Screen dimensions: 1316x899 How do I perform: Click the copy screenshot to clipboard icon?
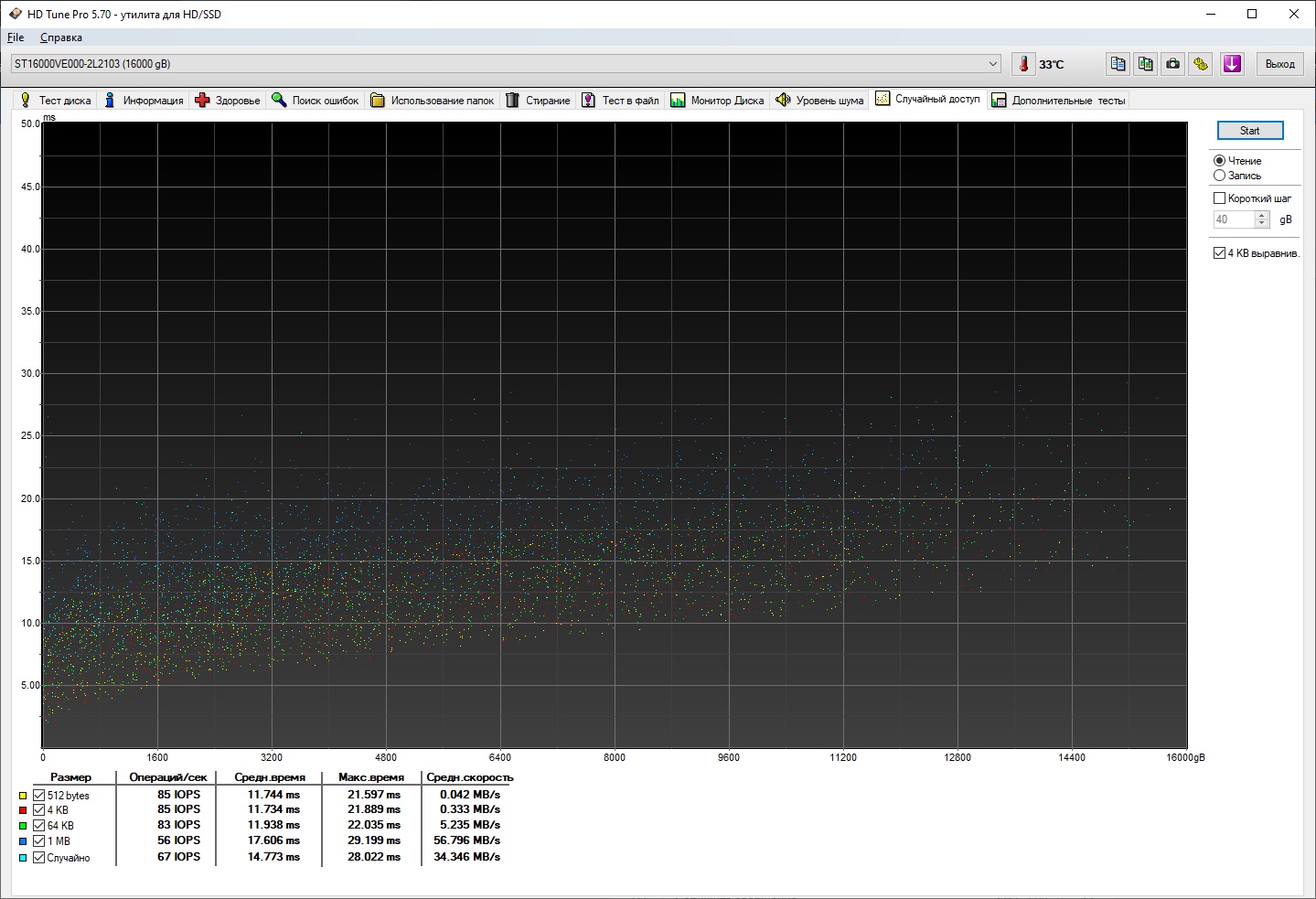coord(1145,64)
